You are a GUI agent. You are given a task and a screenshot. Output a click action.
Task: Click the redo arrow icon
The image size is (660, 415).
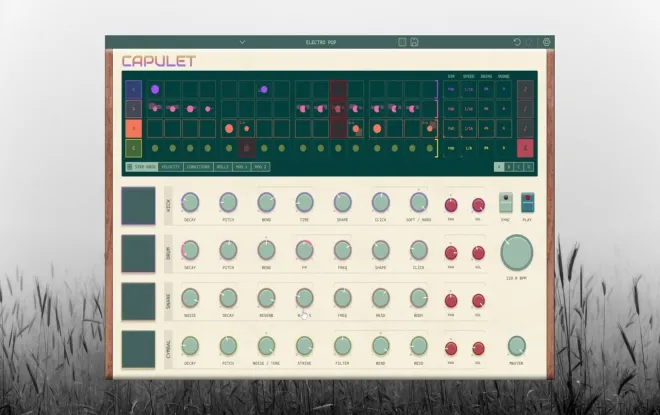529,42
